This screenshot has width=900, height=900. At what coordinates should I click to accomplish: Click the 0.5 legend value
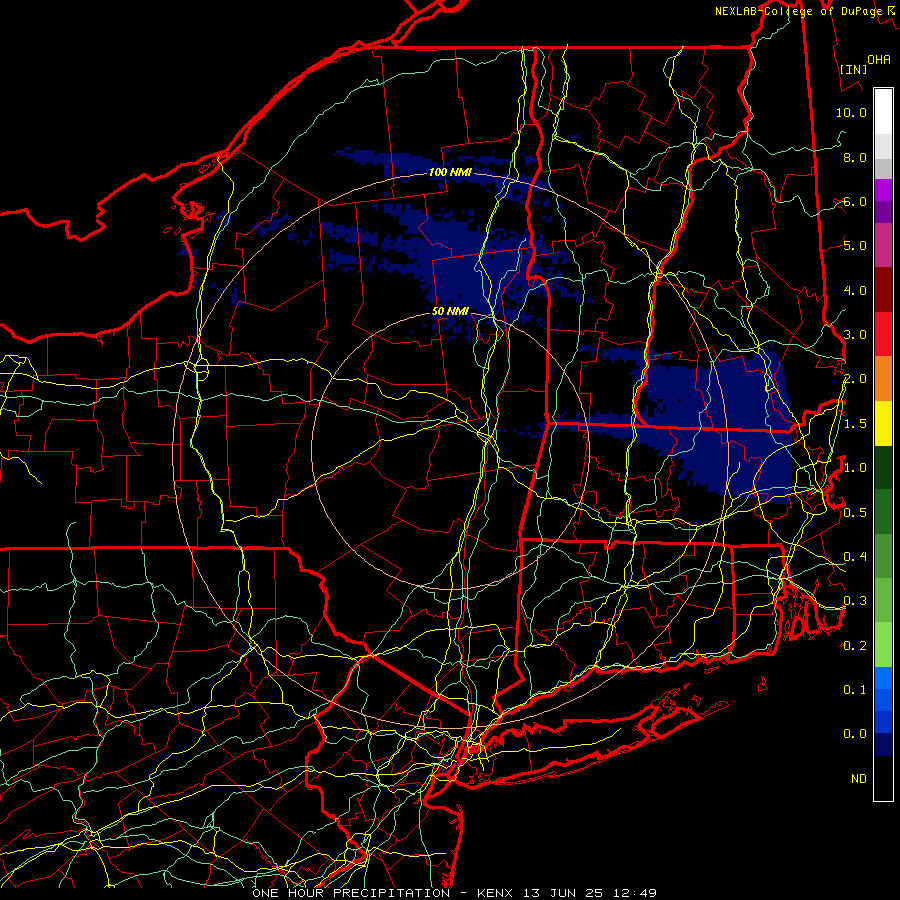pos(855,513)
